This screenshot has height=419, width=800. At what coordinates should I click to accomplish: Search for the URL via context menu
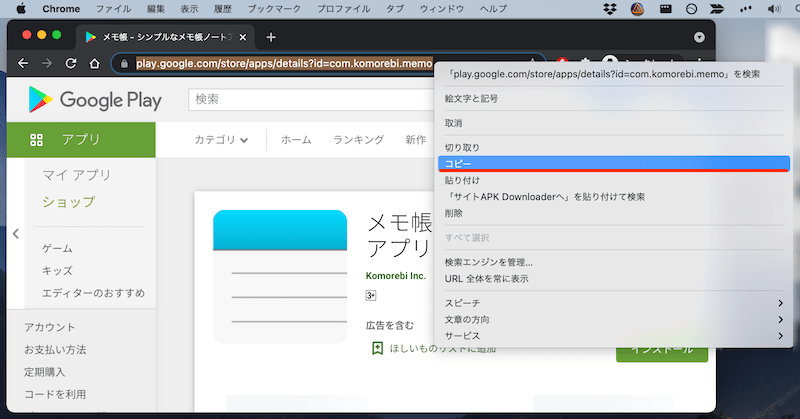point(614,74)
